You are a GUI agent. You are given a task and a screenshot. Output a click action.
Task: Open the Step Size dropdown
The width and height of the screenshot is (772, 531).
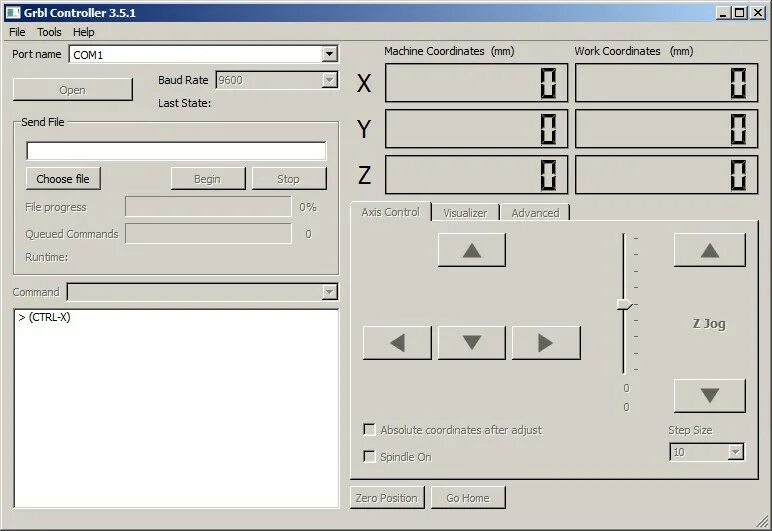(x=735, y=451)
